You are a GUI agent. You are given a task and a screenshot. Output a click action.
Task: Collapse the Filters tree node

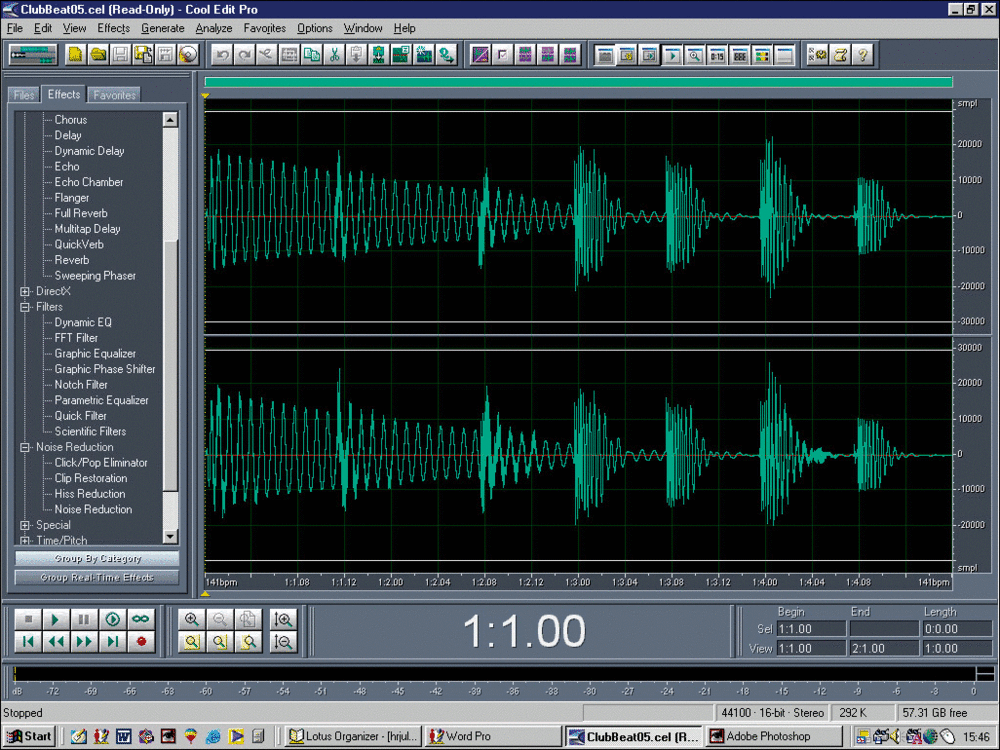point(26,308)
